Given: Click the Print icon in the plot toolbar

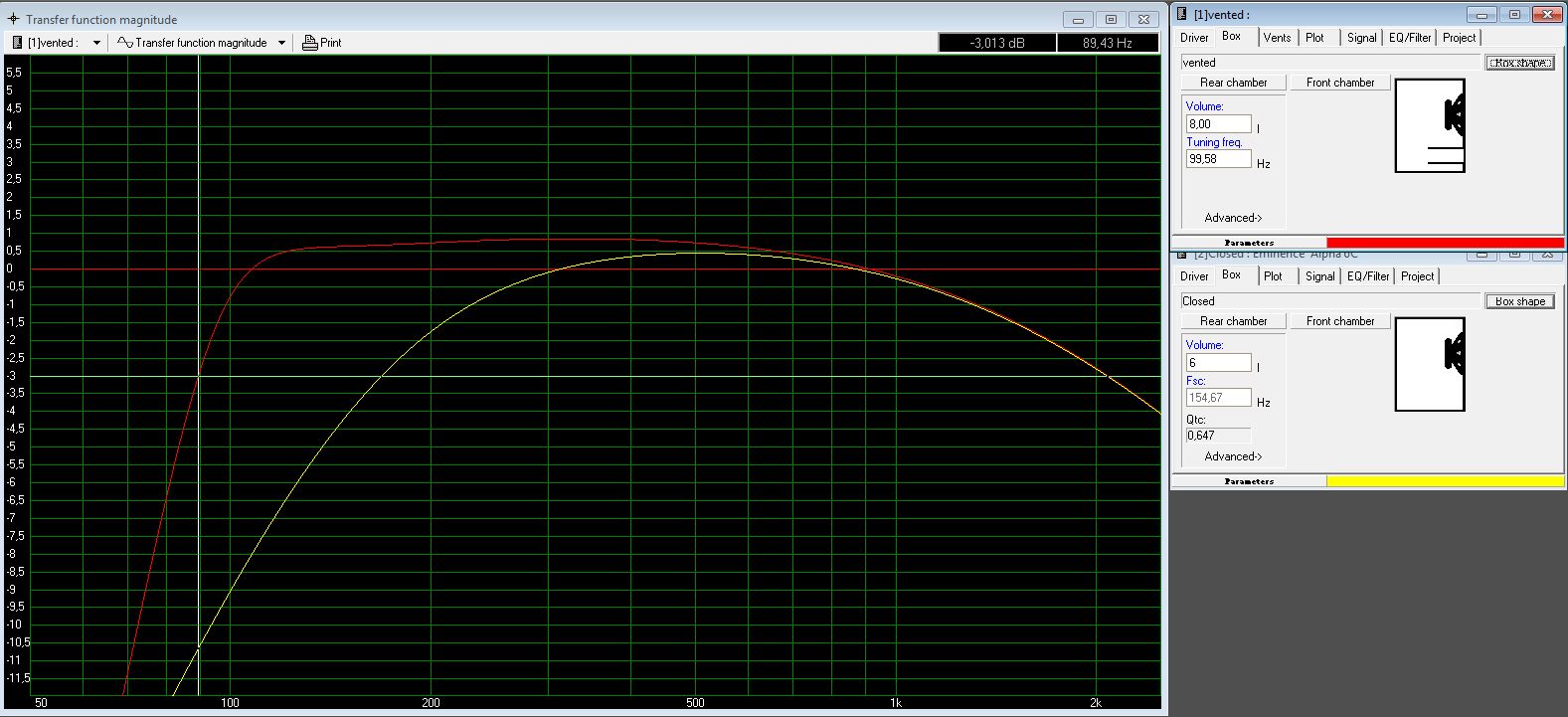Looking at the screenshot, I should pyautogui.click(x=310, y=43).
